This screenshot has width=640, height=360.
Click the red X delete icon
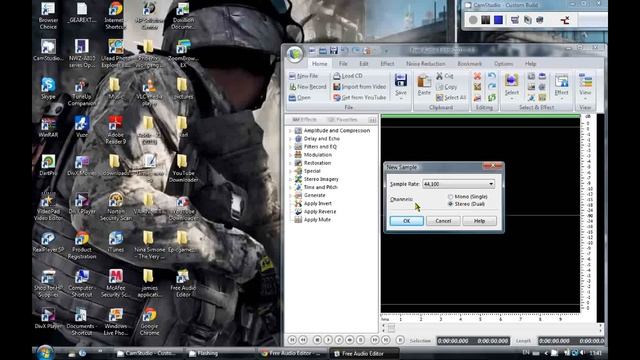click(x=477, y=76)
